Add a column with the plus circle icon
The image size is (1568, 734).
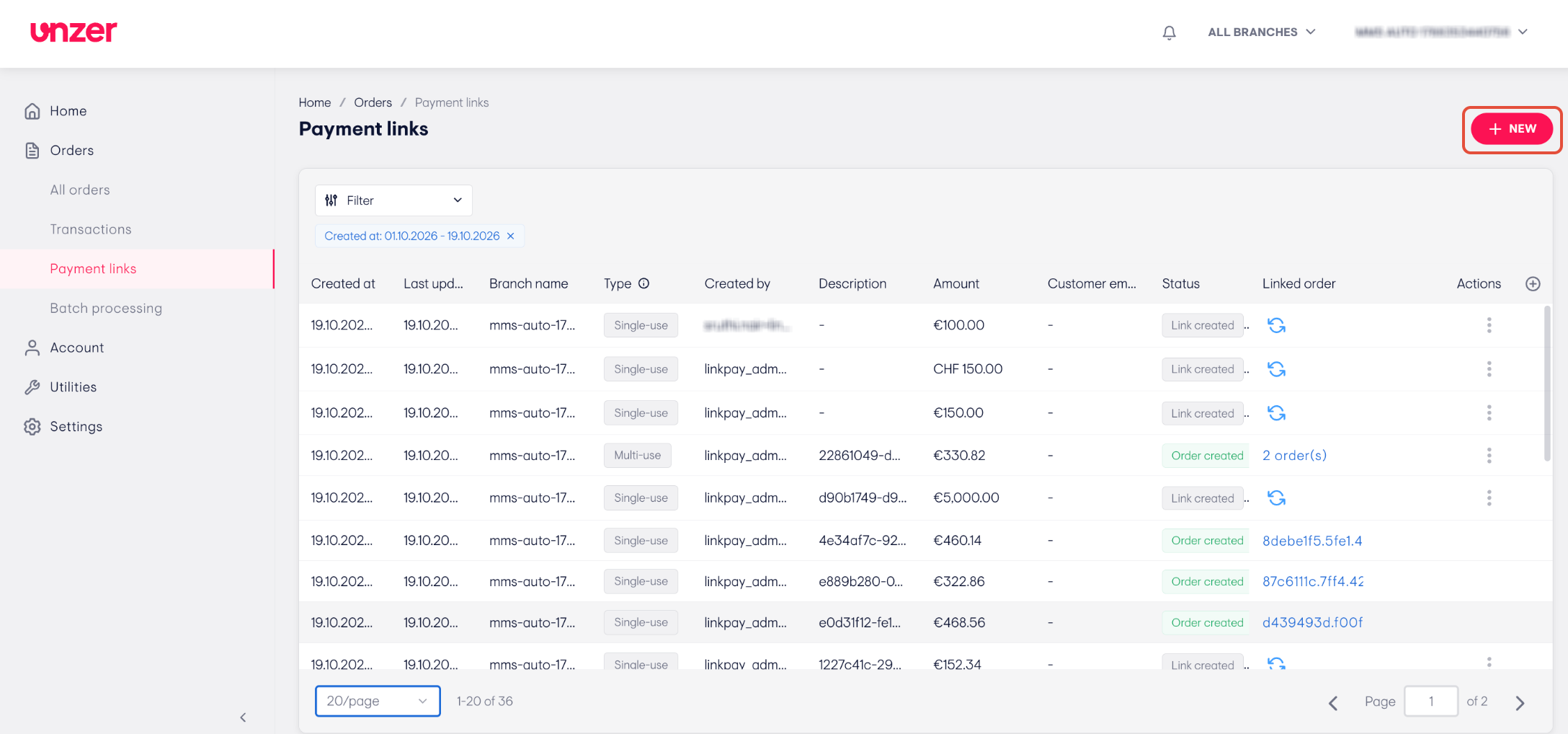(1533, 284)
